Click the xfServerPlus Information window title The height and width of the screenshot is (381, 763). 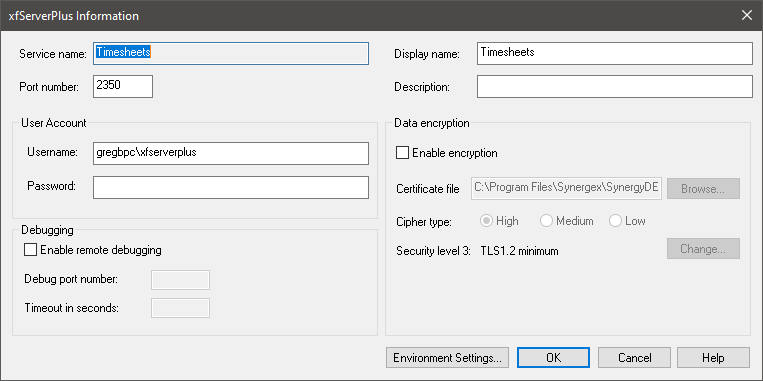pyautogui.click(x=74, y=16)
